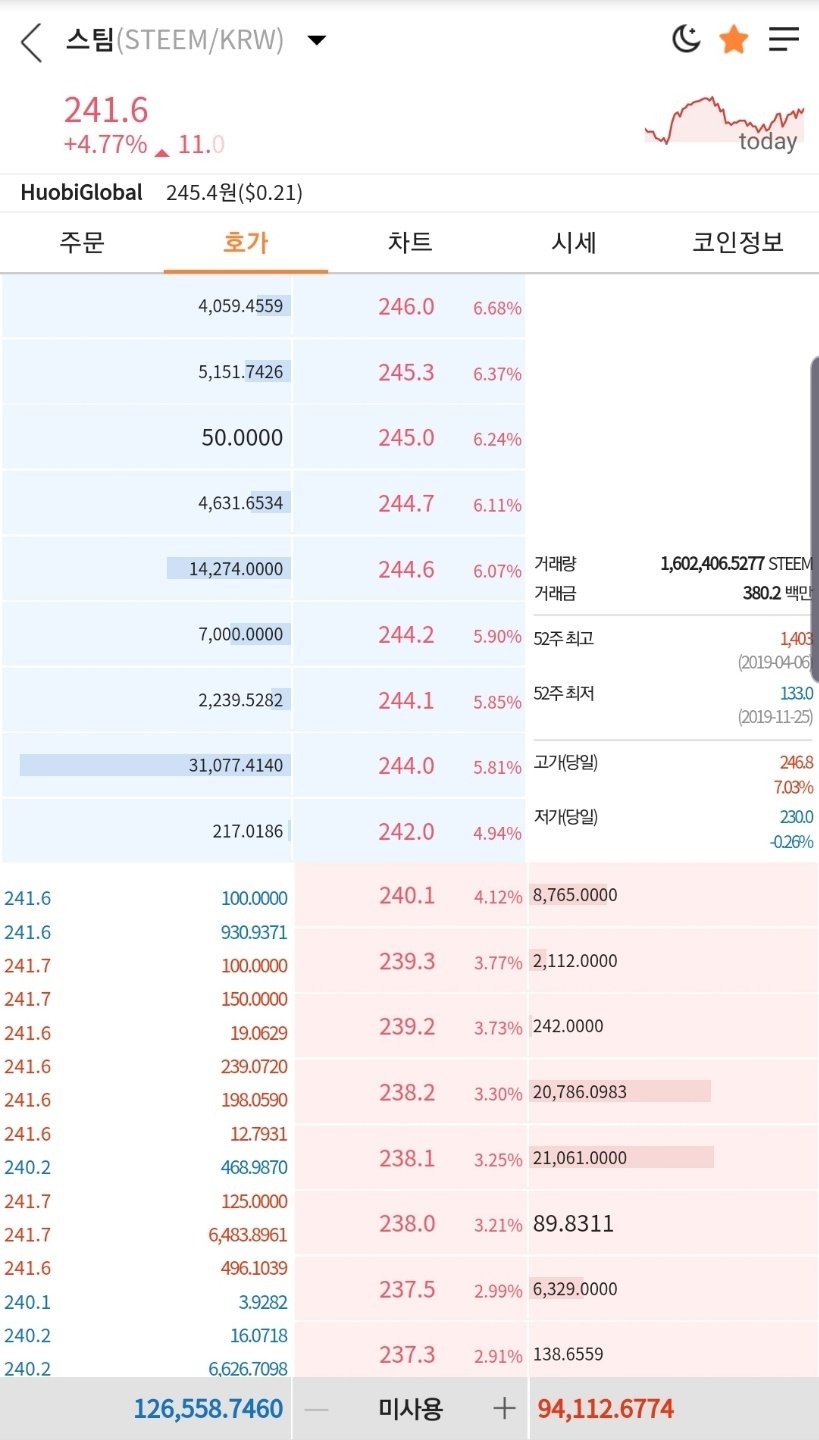
Task: Tap the HuobiGlobal reference price line
Action: click(x=162, y=193)
